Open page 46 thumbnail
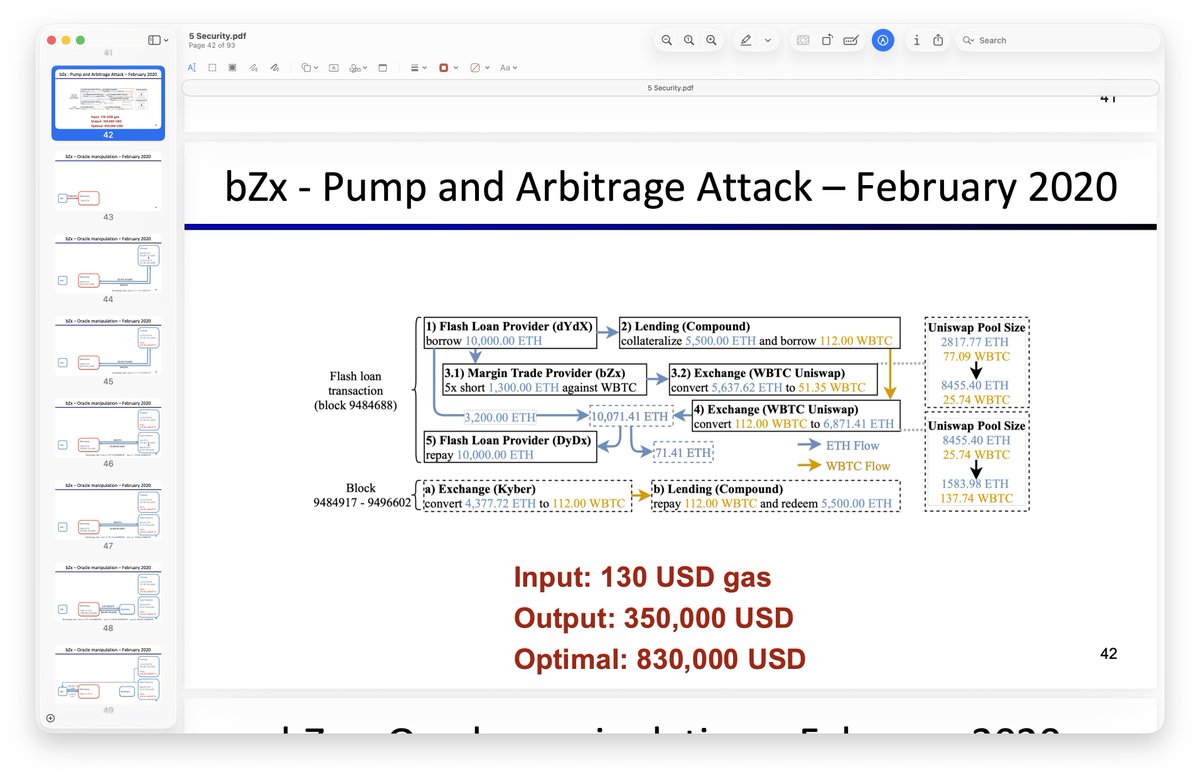Screen dimensions: 1200x780 [108, 428]
